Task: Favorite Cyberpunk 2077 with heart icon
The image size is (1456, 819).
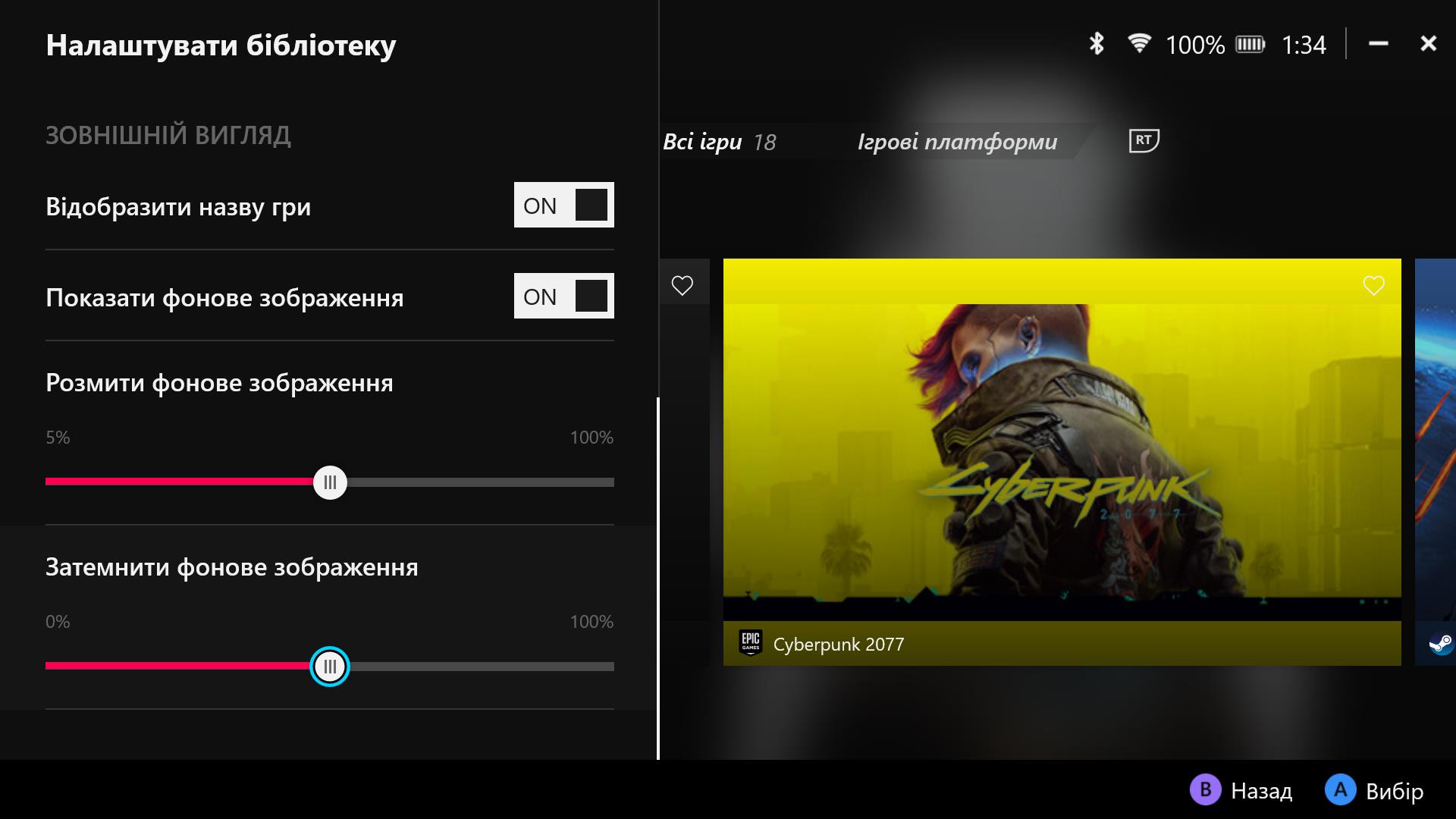Action: click(x=1373, y=286)
